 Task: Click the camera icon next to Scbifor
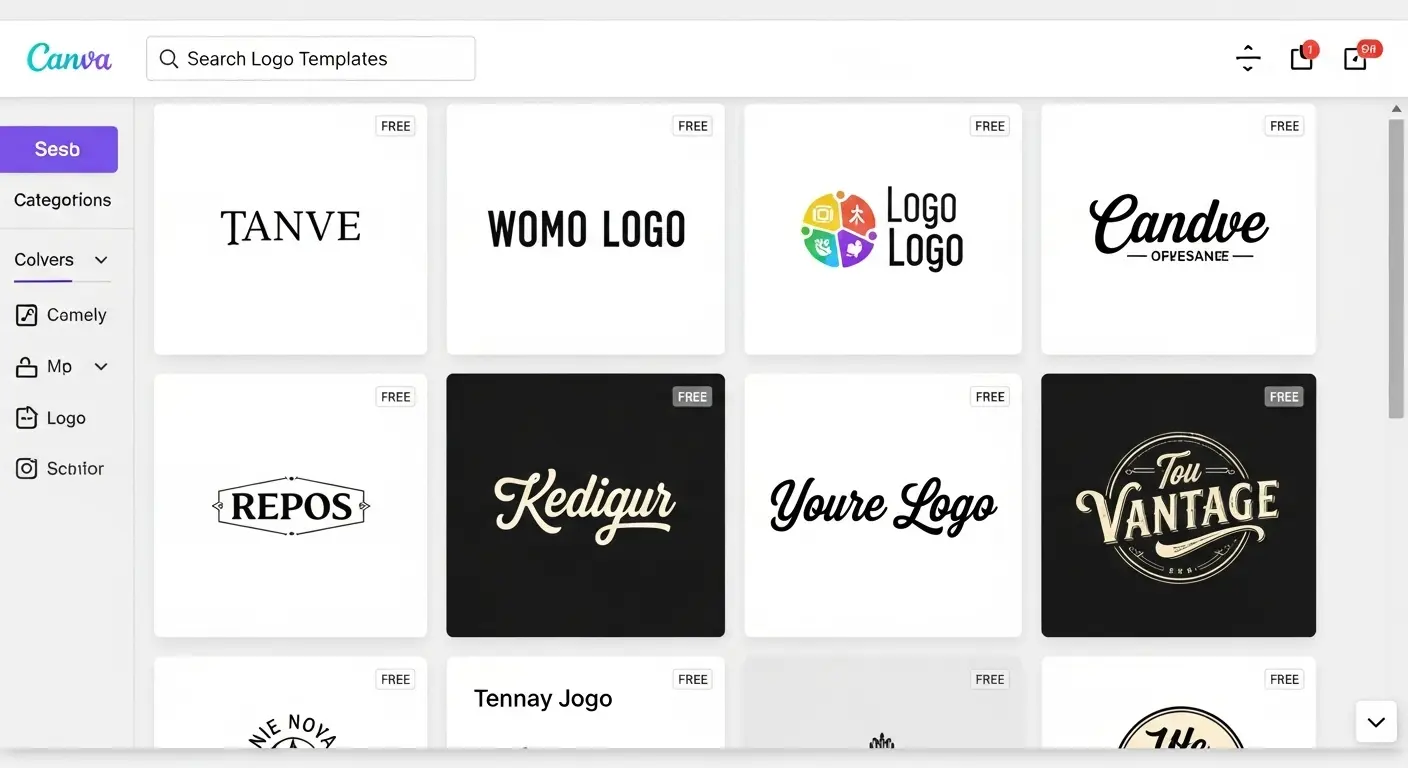tap(27, 468)
